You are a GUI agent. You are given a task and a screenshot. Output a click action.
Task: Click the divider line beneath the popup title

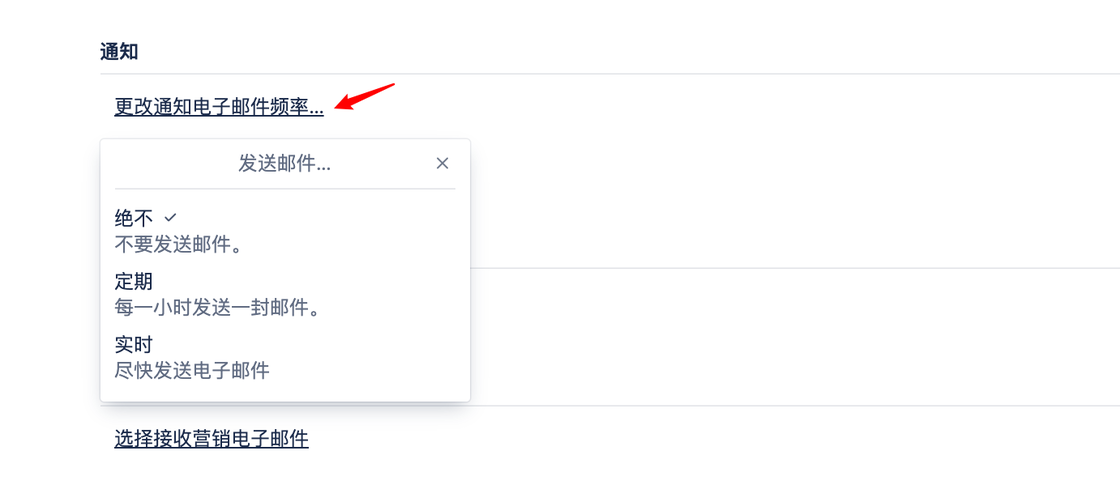285,189
